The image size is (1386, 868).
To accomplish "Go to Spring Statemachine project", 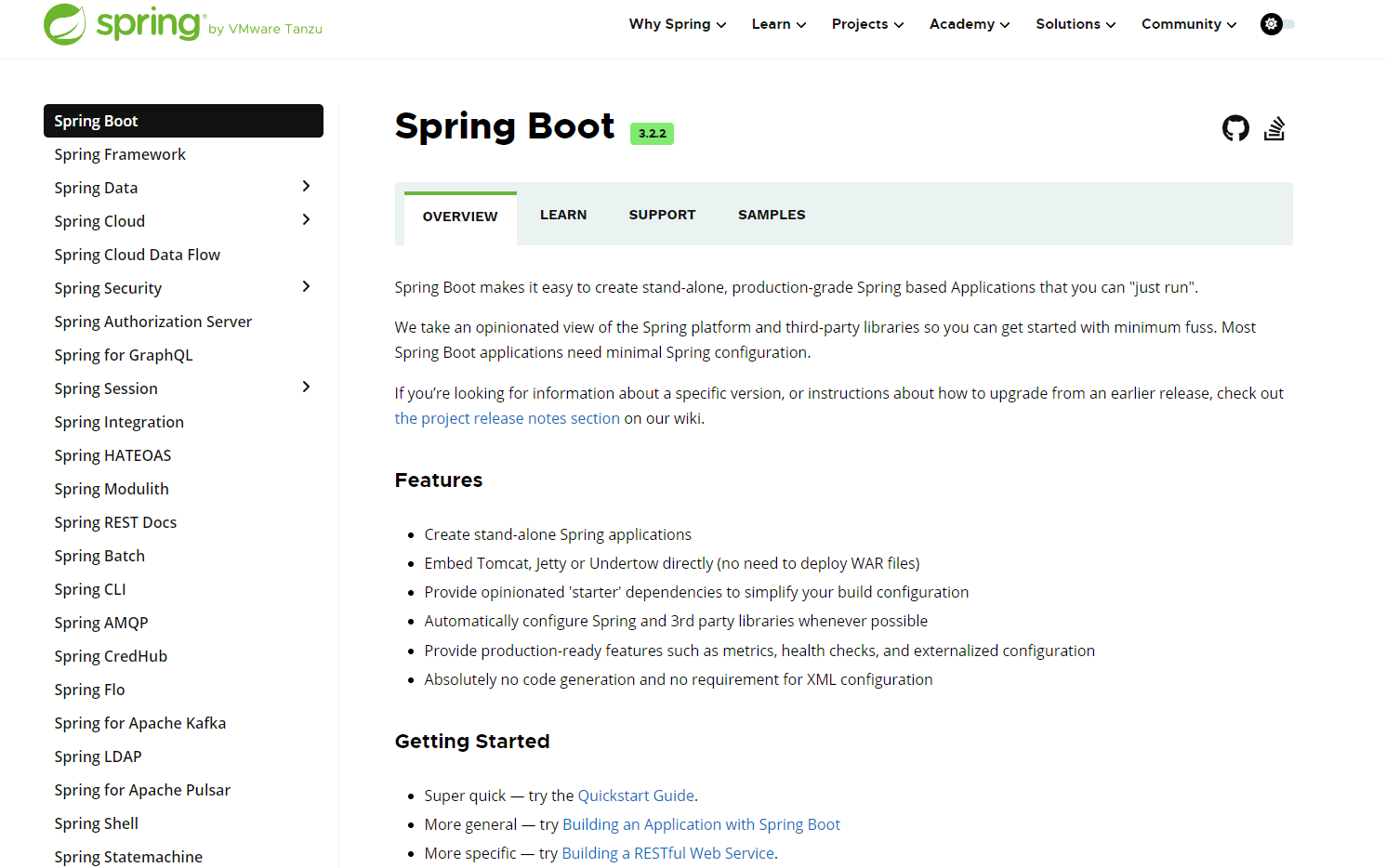I will pyautogui.click(x=128, y=857).
